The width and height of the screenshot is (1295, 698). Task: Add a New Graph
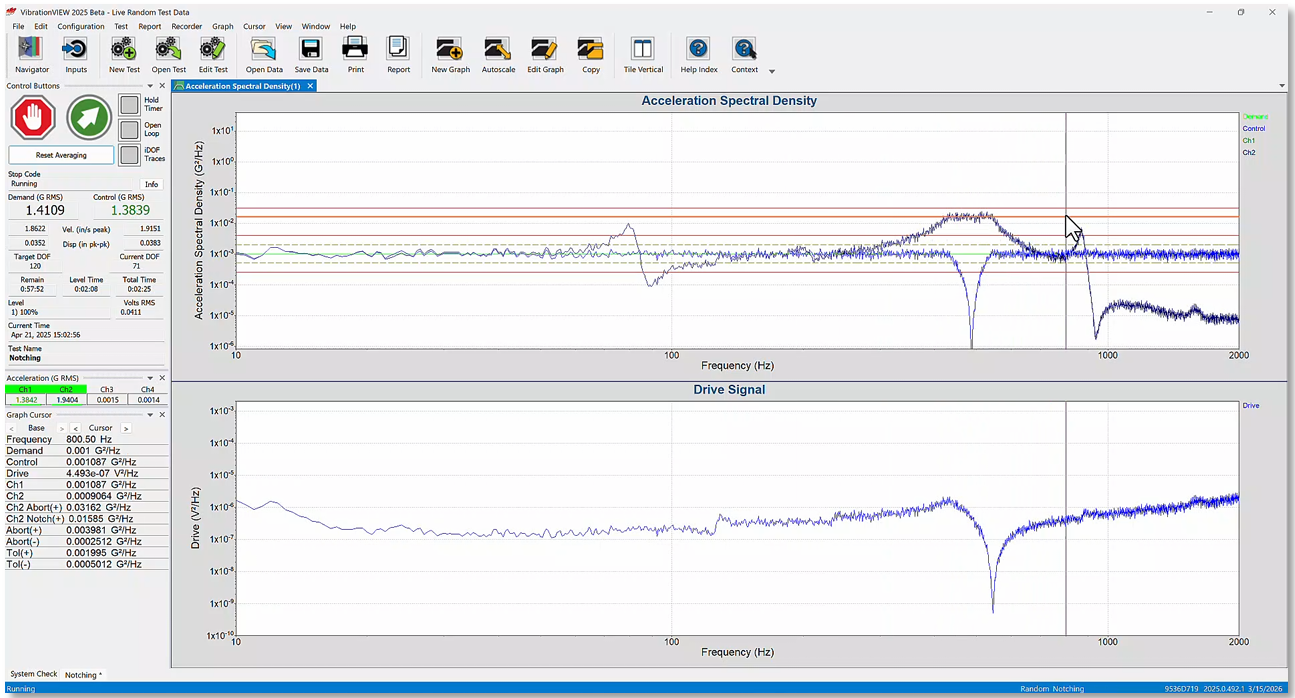pos(450,55)
